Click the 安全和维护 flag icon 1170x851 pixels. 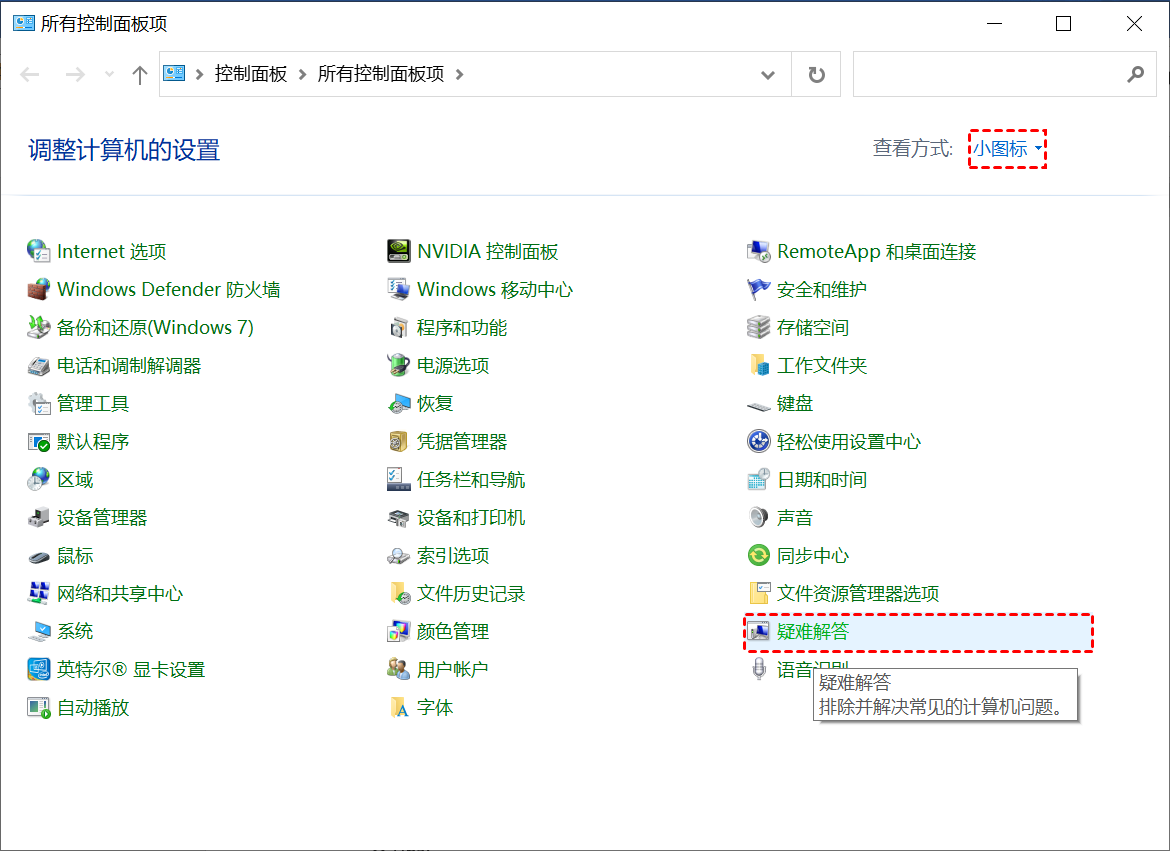click(759, 290)
